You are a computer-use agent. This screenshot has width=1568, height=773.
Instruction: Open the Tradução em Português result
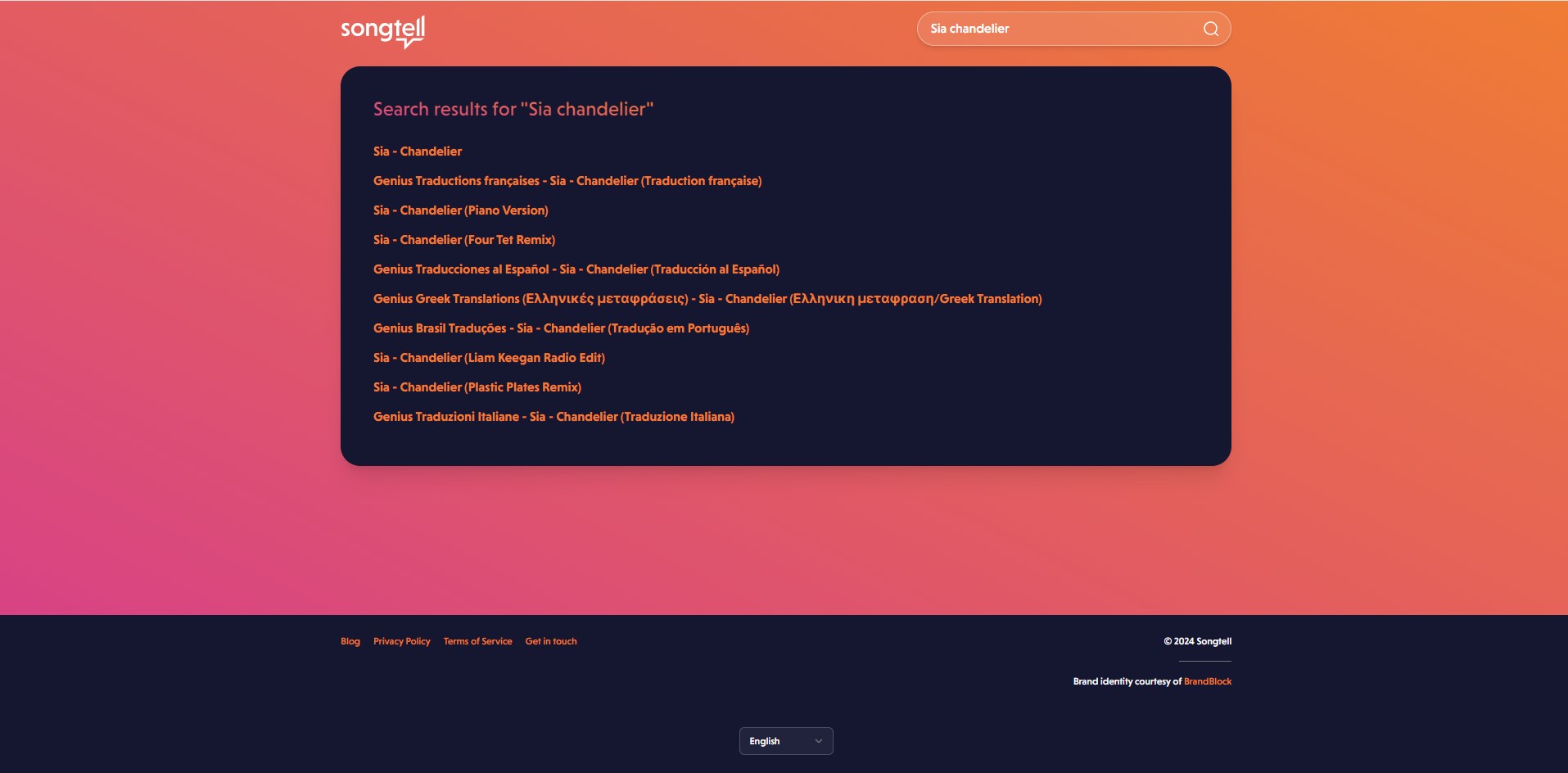(x=561, y=328)
